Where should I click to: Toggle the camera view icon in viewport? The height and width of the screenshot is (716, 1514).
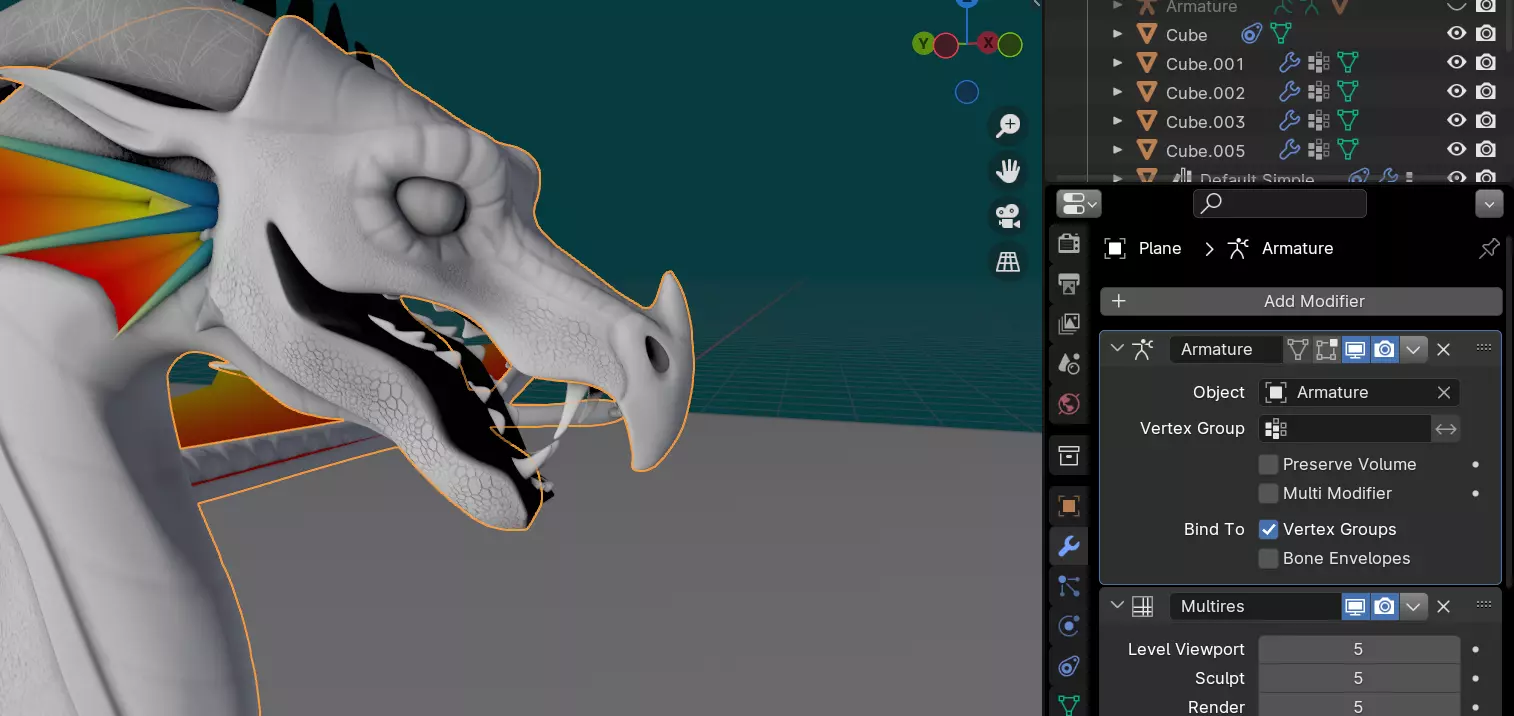pos(1008,216)
